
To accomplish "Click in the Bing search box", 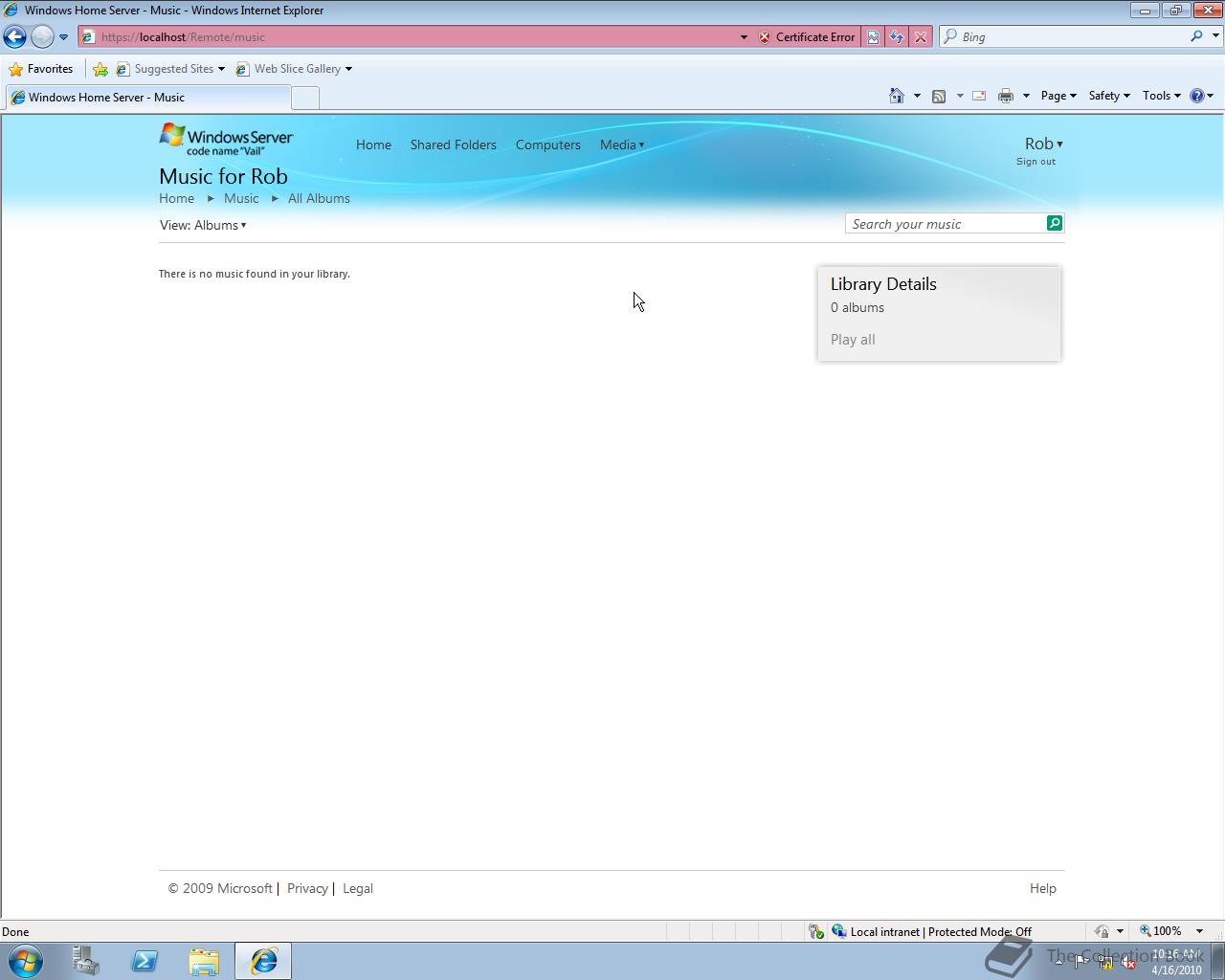I will [x=1072, y=37].
